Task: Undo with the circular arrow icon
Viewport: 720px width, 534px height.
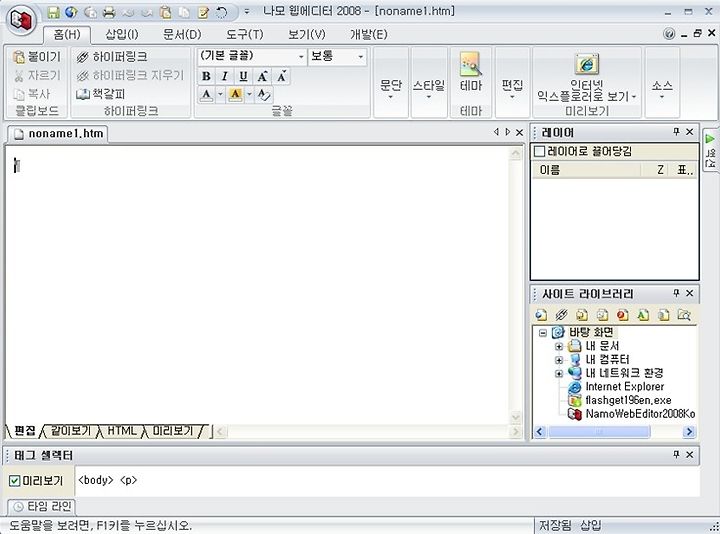Action: (222, 12)
